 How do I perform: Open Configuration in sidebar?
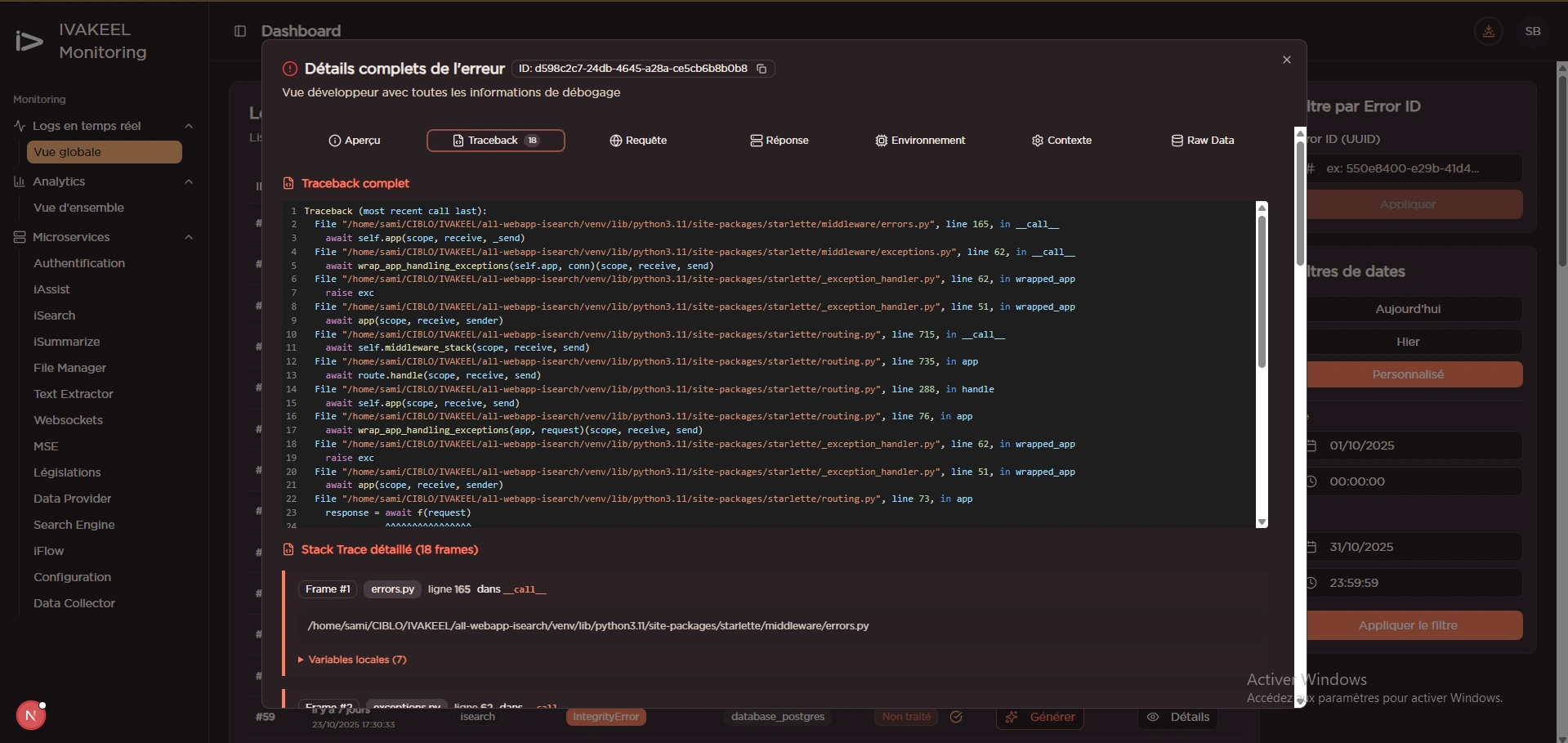[x=105, y=577]
